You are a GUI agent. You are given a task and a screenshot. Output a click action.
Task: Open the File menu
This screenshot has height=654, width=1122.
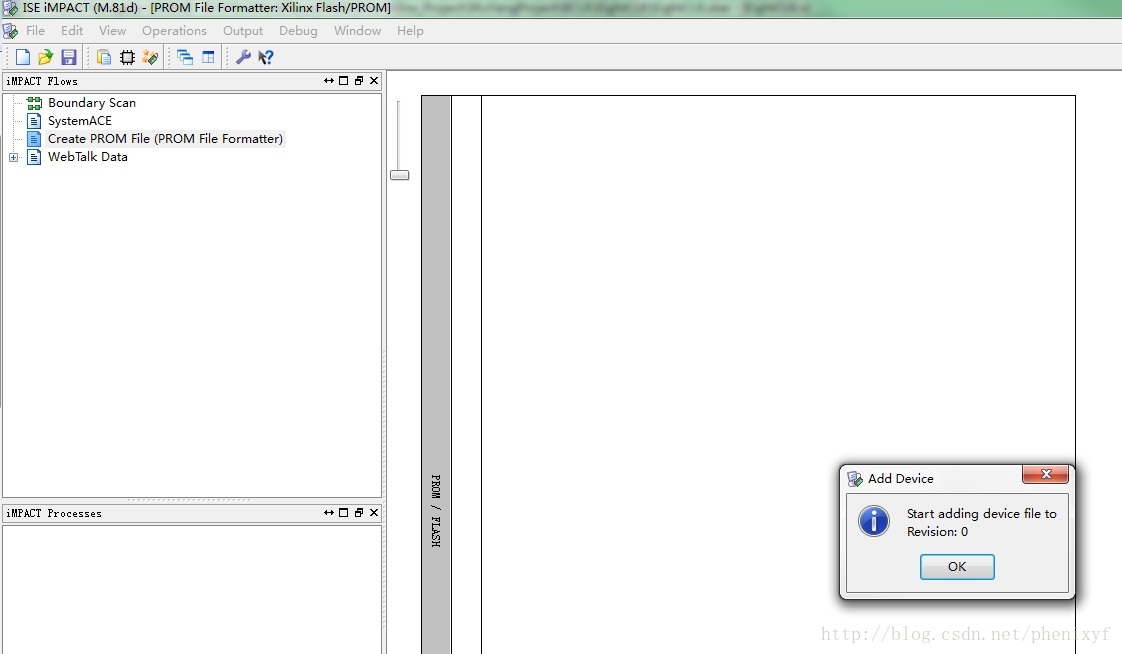point(35,31)
